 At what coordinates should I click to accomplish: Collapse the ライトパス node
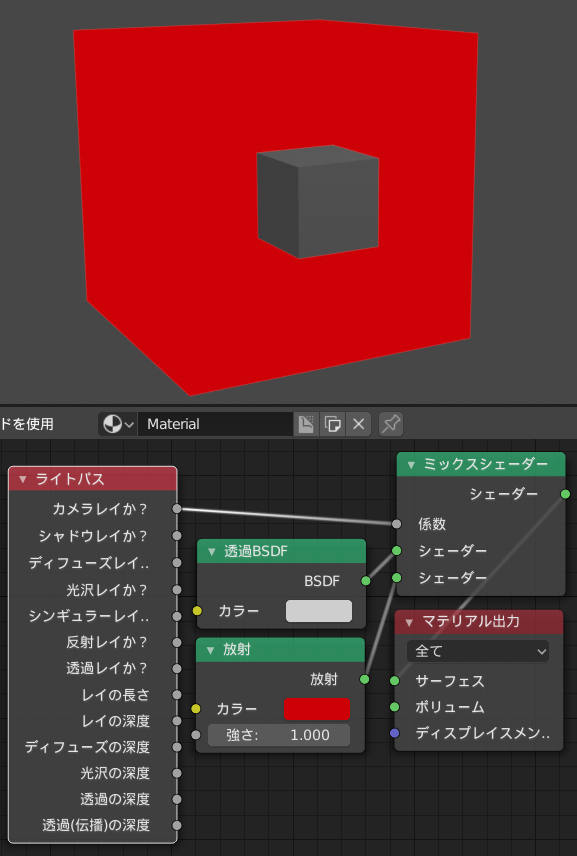tap(22, 479)
